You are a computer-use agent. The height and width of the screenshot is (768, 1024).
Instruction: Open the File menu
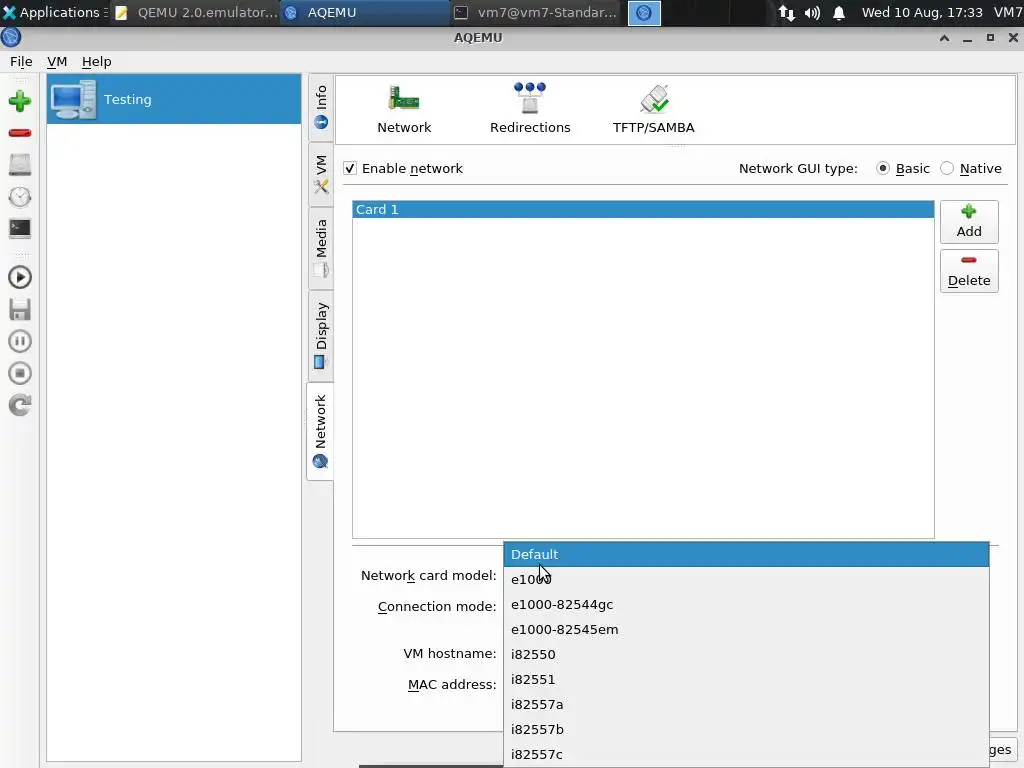coord(21,61)
